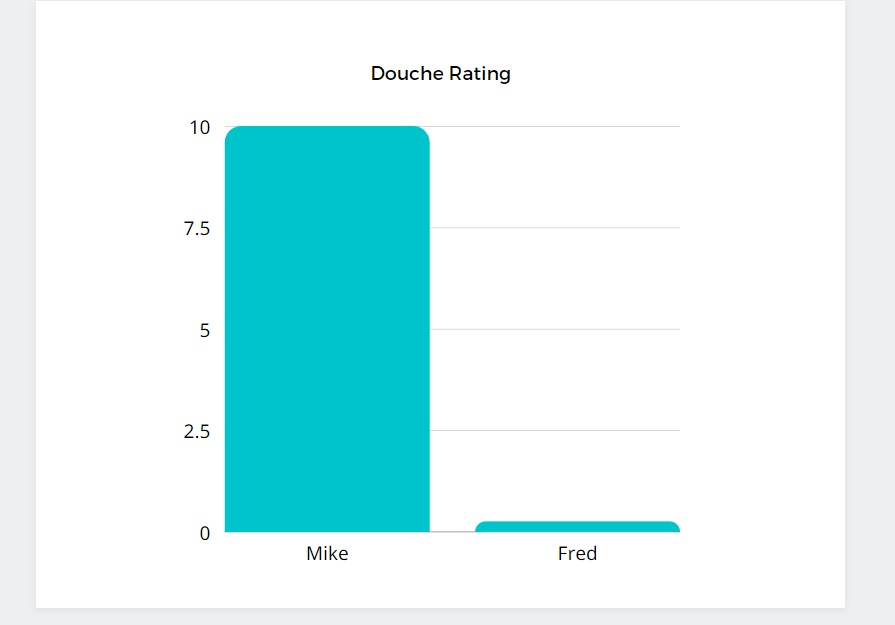Click the y-axis label "7.5"
This screenshot has width=895, height=625.
coord(197,229)
